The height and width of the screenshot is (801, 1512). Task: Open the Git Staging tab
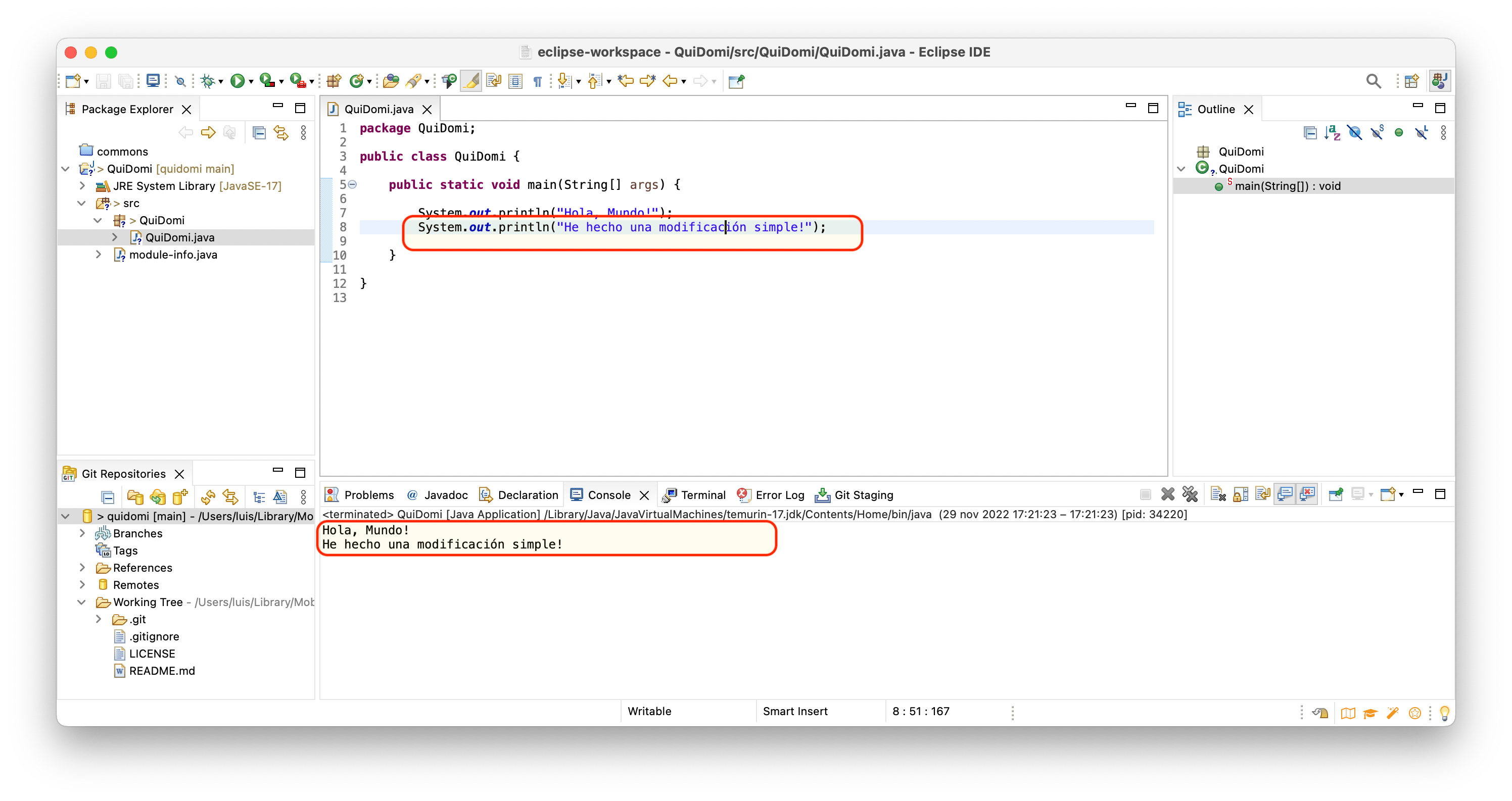(x=854, y=494)
